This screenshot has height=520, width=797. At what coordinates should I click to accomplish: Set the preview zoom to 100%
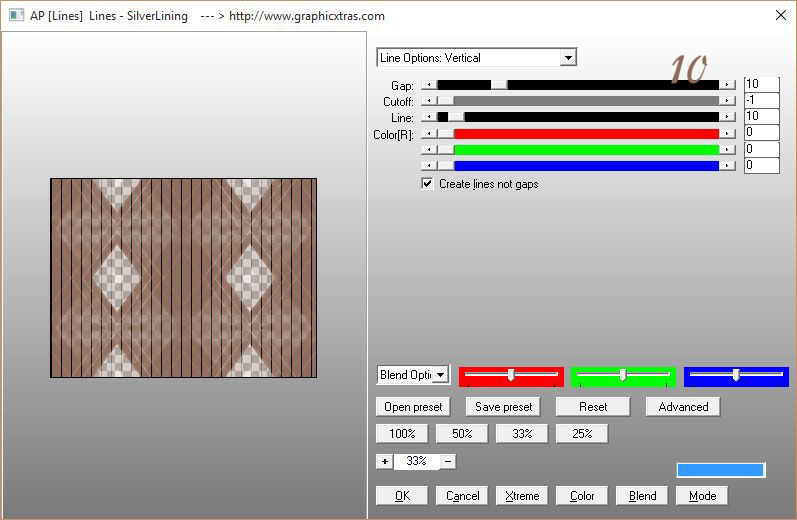(402, 434)
